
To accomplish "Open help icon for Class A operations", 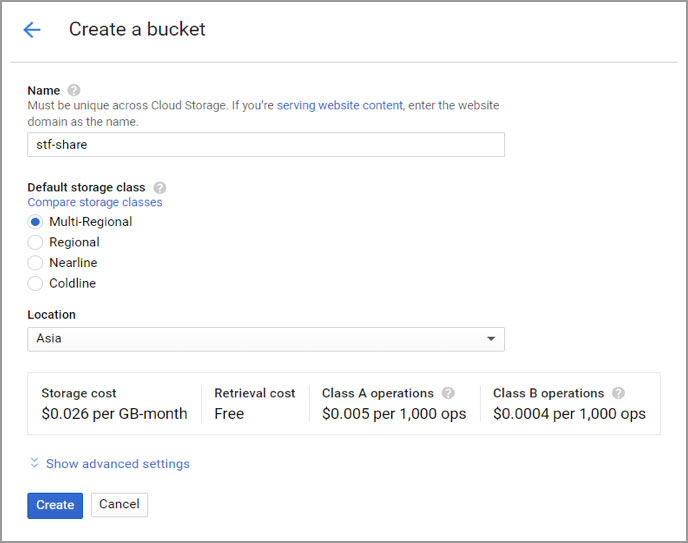I will coord(448,393).
